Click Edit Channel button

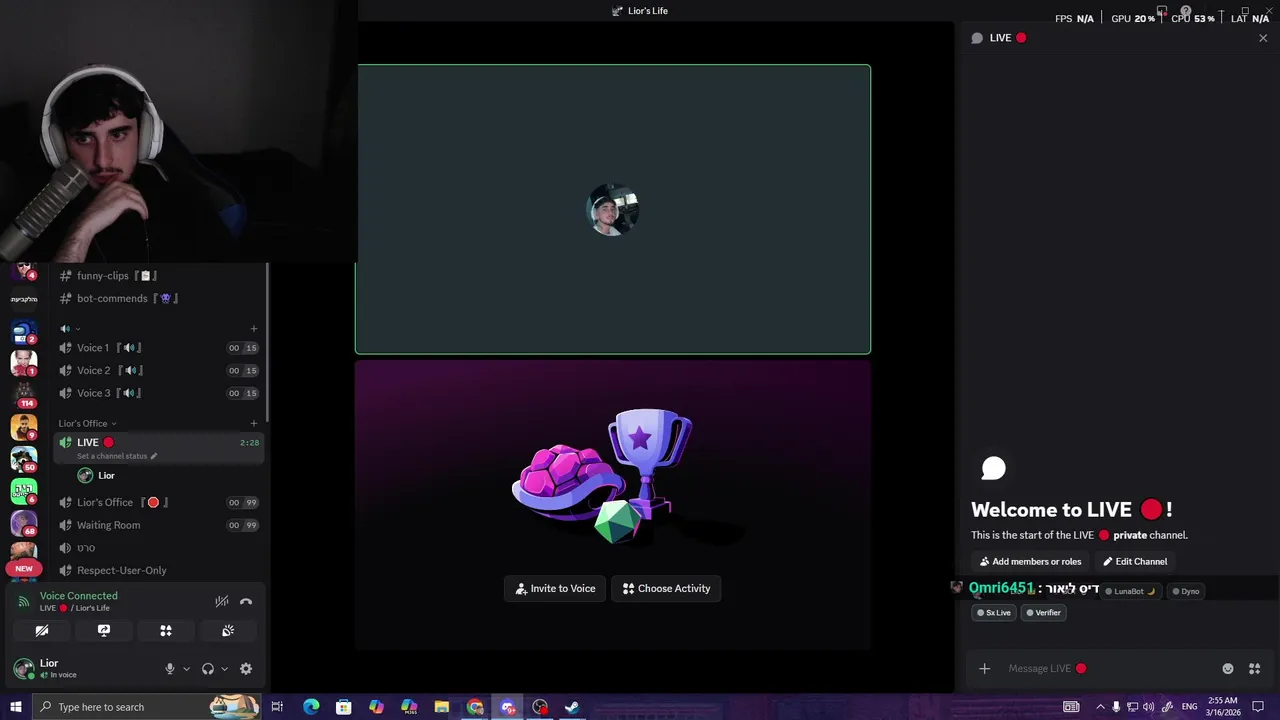[x=1135, y=562]
